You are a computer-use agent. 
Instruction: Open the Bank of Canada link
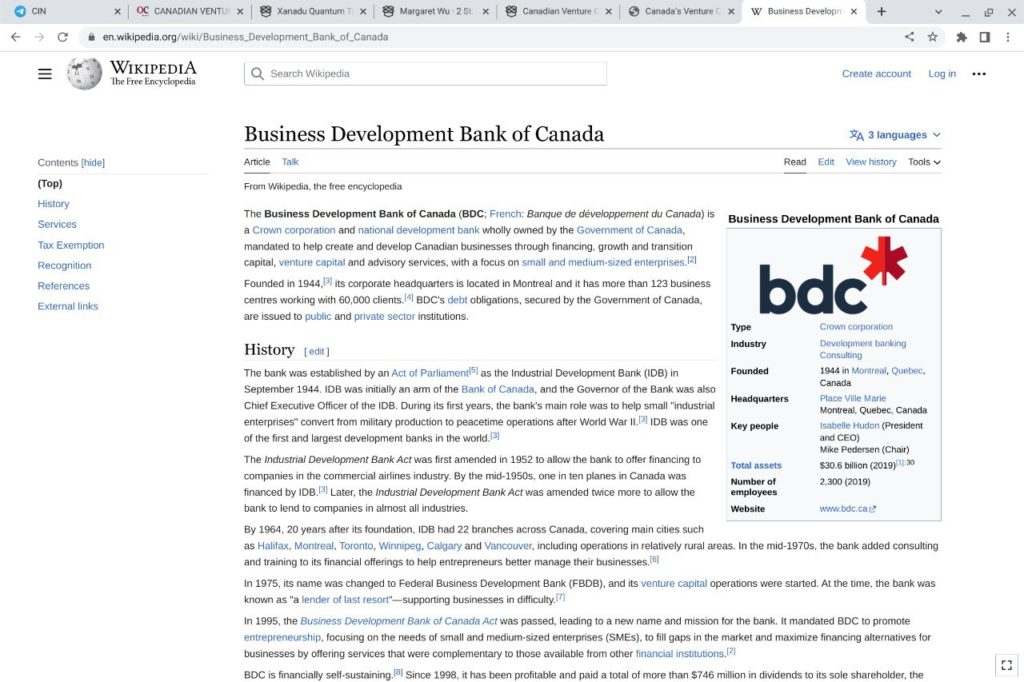point(498,389)
